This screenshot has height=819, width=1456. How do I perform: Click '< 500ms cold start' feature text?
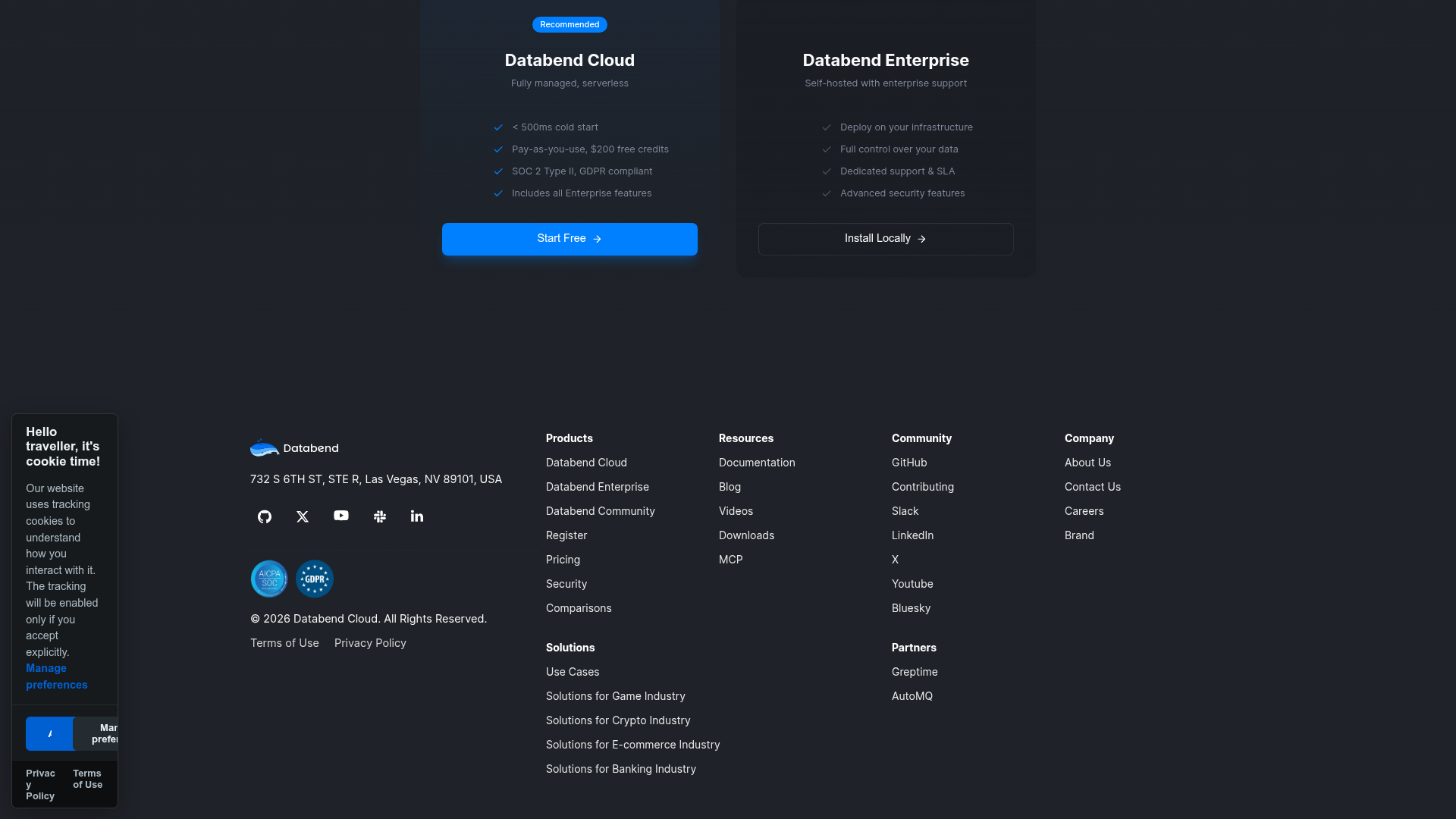click(555, 127)
